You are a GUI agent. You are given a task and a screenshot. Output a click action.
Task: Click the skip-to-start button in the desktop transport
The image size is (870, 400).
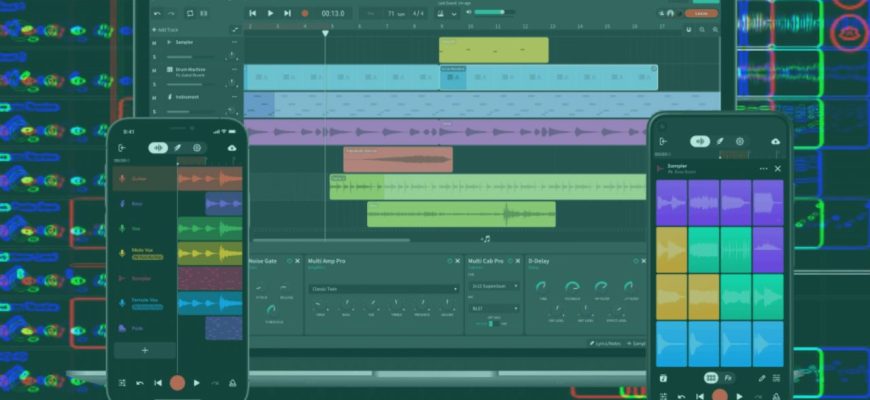click(252, 13)
